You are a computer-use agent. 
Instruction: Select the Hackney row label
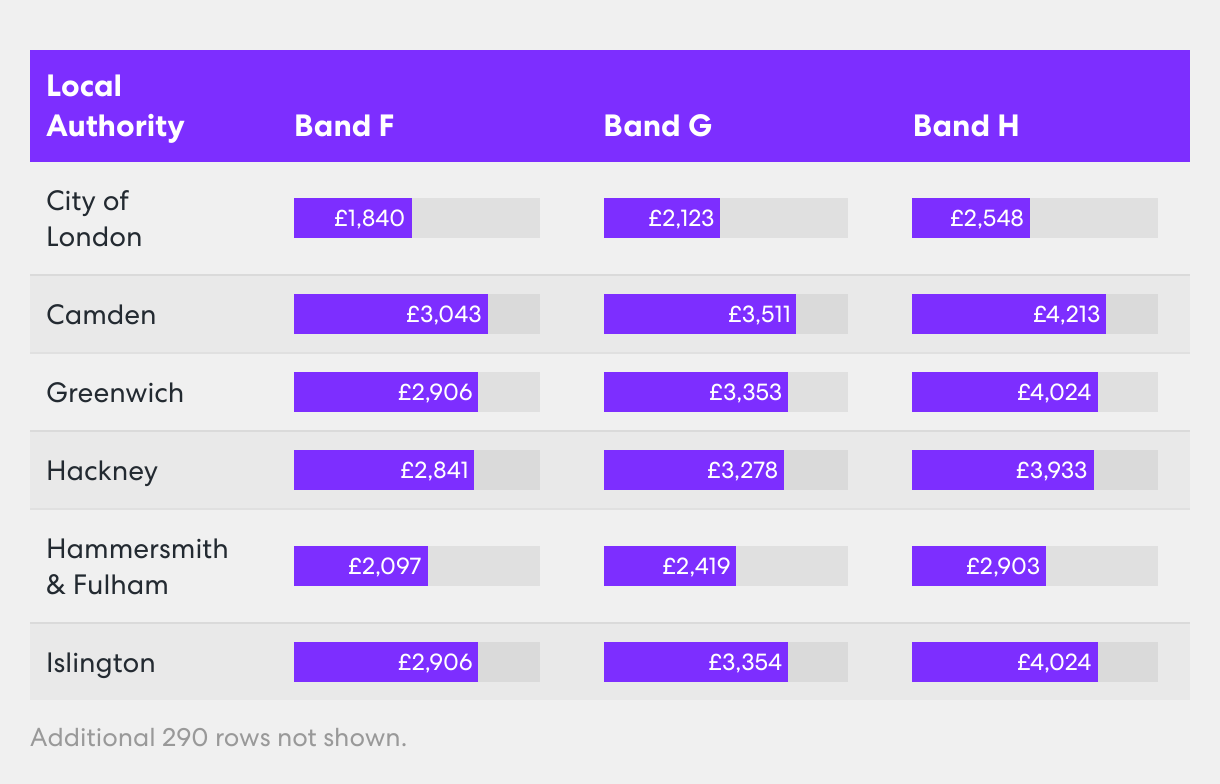tap(102, 471)
